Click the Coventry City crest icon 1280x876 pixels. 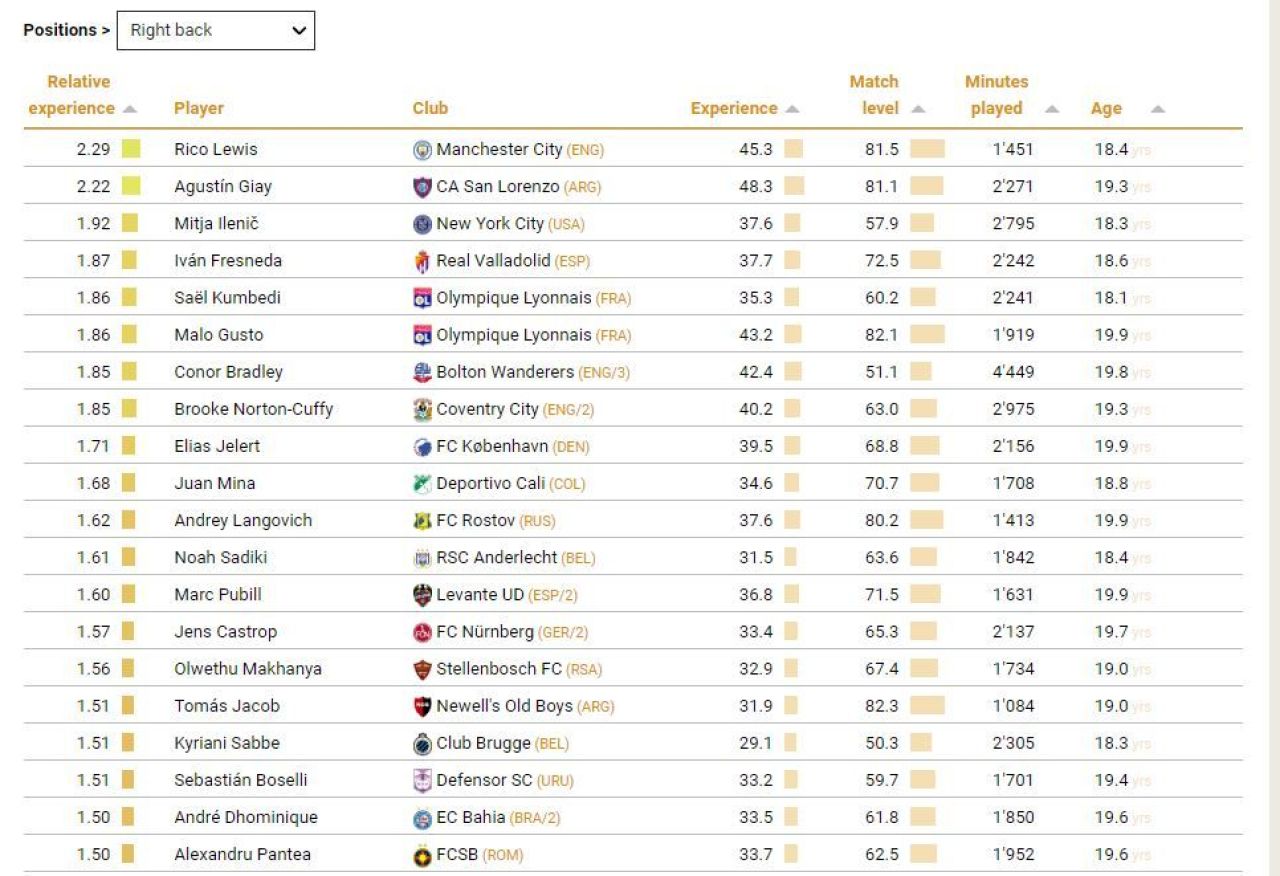(422, 409)
